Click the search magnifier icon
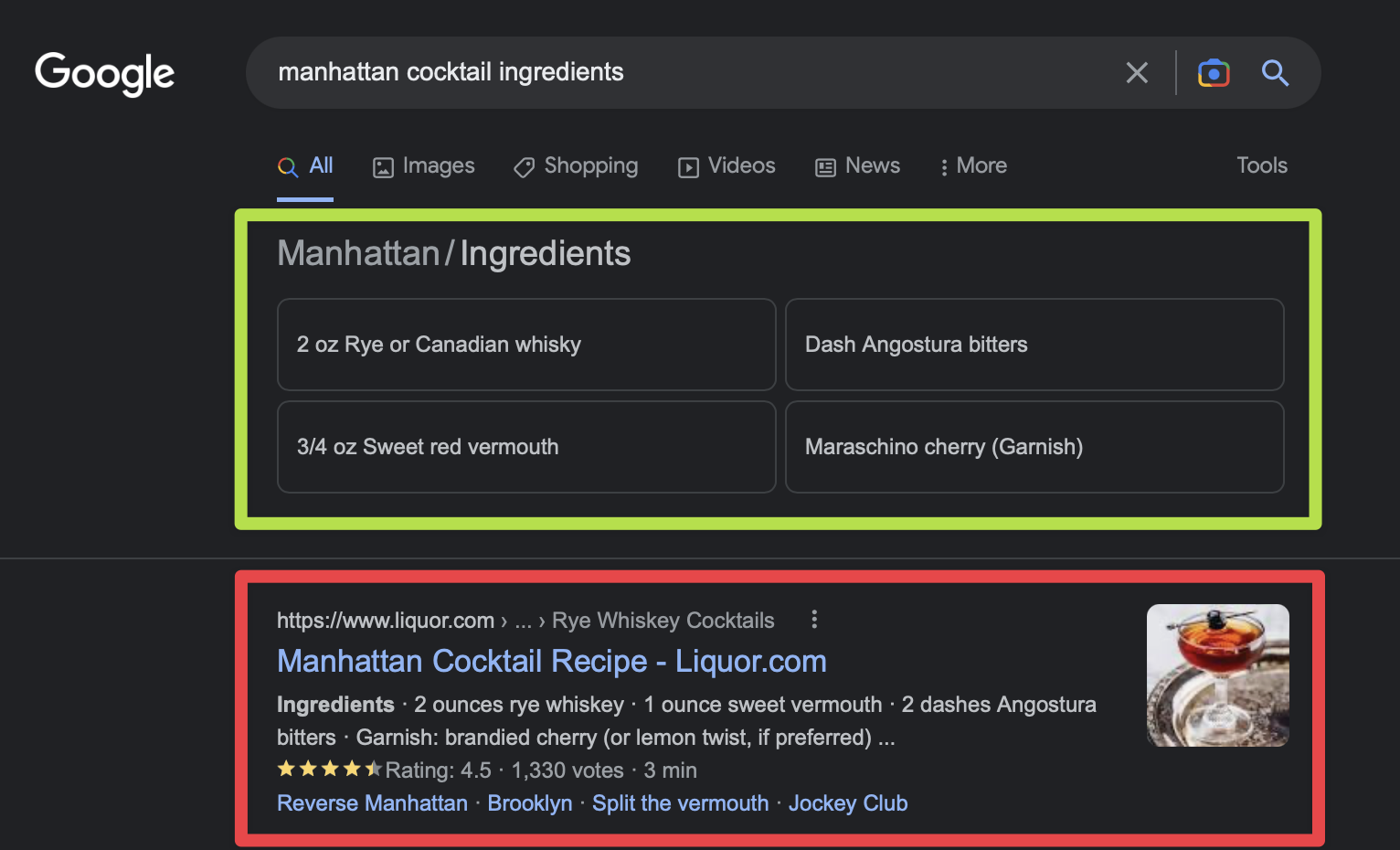The width and height of the screenshot is (1400, 850). pos(1276,73)
